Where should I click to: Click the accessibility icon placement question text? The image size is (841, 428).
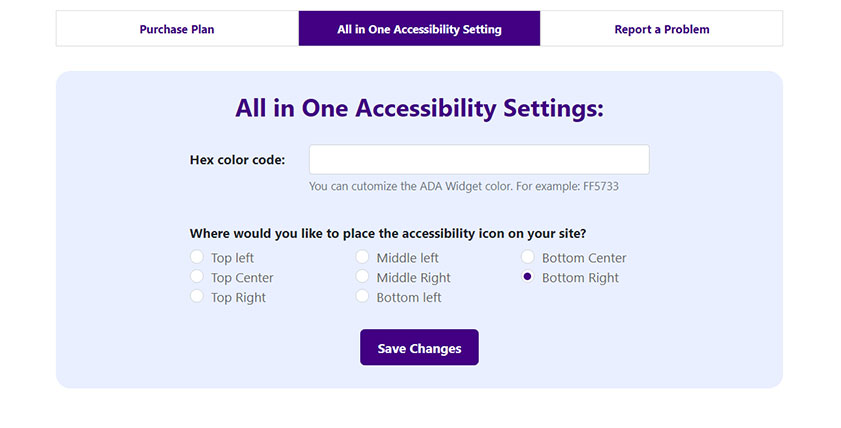click(x=388, y=234)
